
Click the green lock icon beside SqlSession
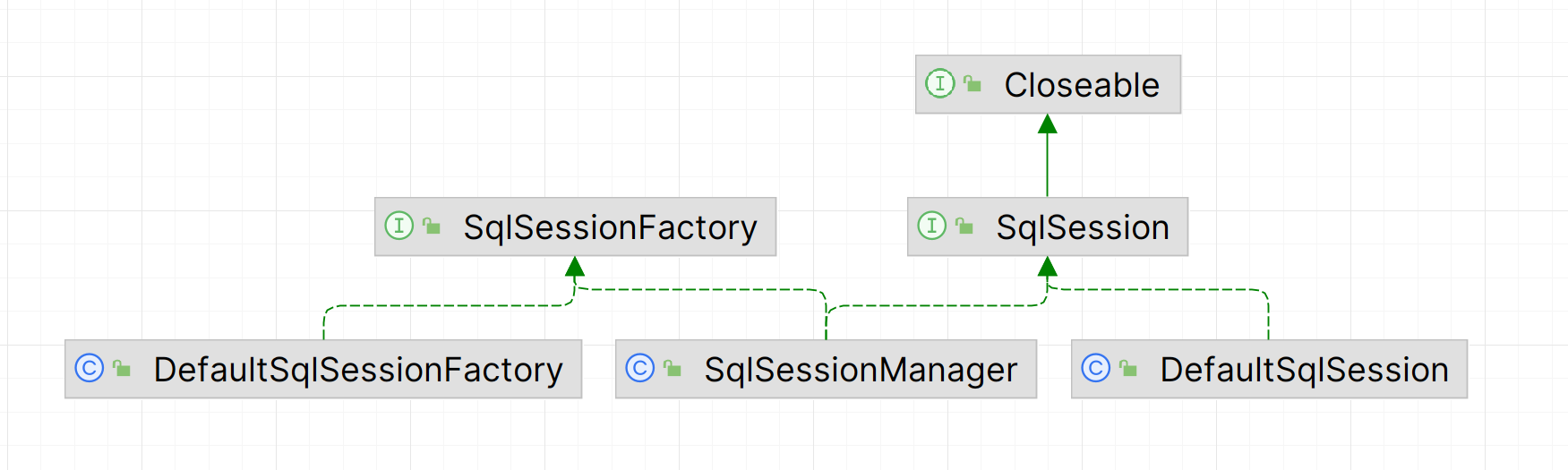pos(964,226)
